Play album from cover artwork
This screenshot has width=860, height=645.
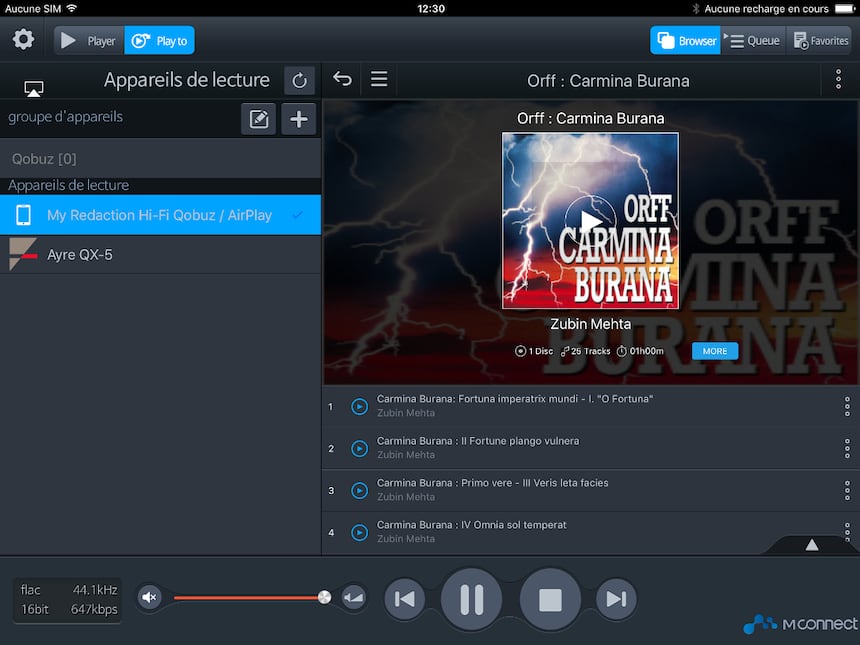[590, 220]
